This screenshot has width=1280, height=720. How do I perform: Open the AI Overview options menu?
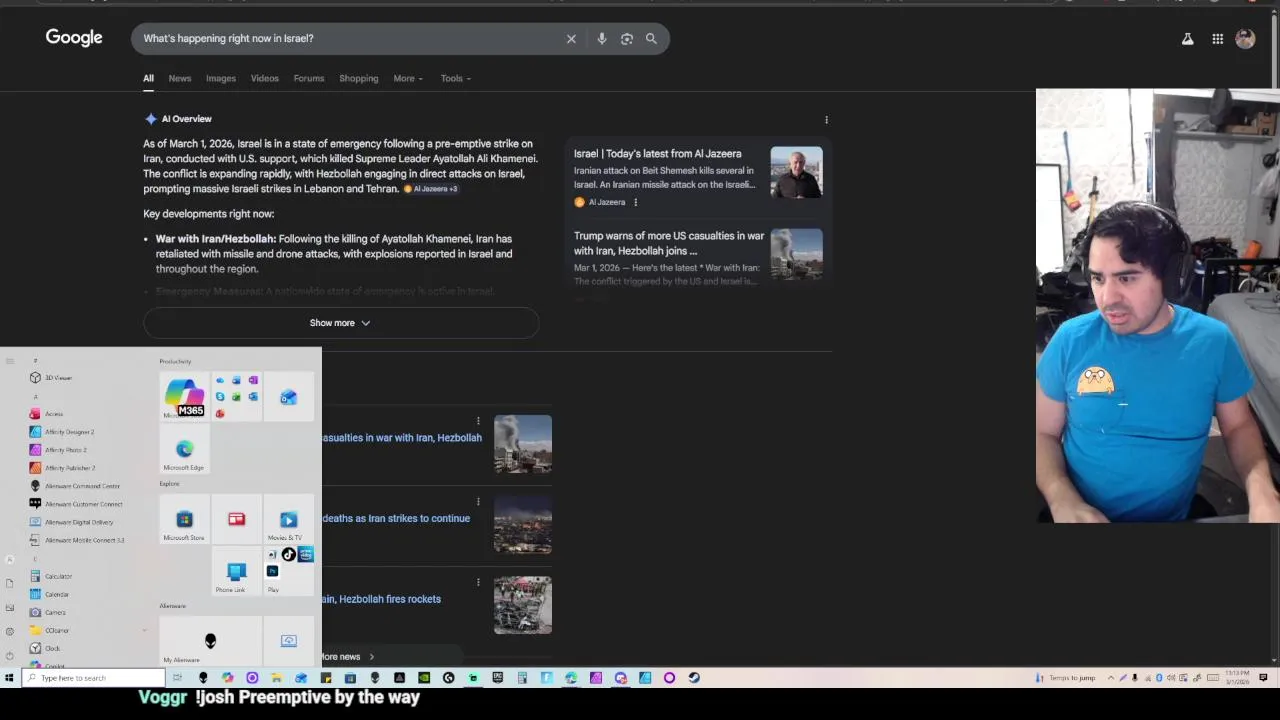point(826,120)
